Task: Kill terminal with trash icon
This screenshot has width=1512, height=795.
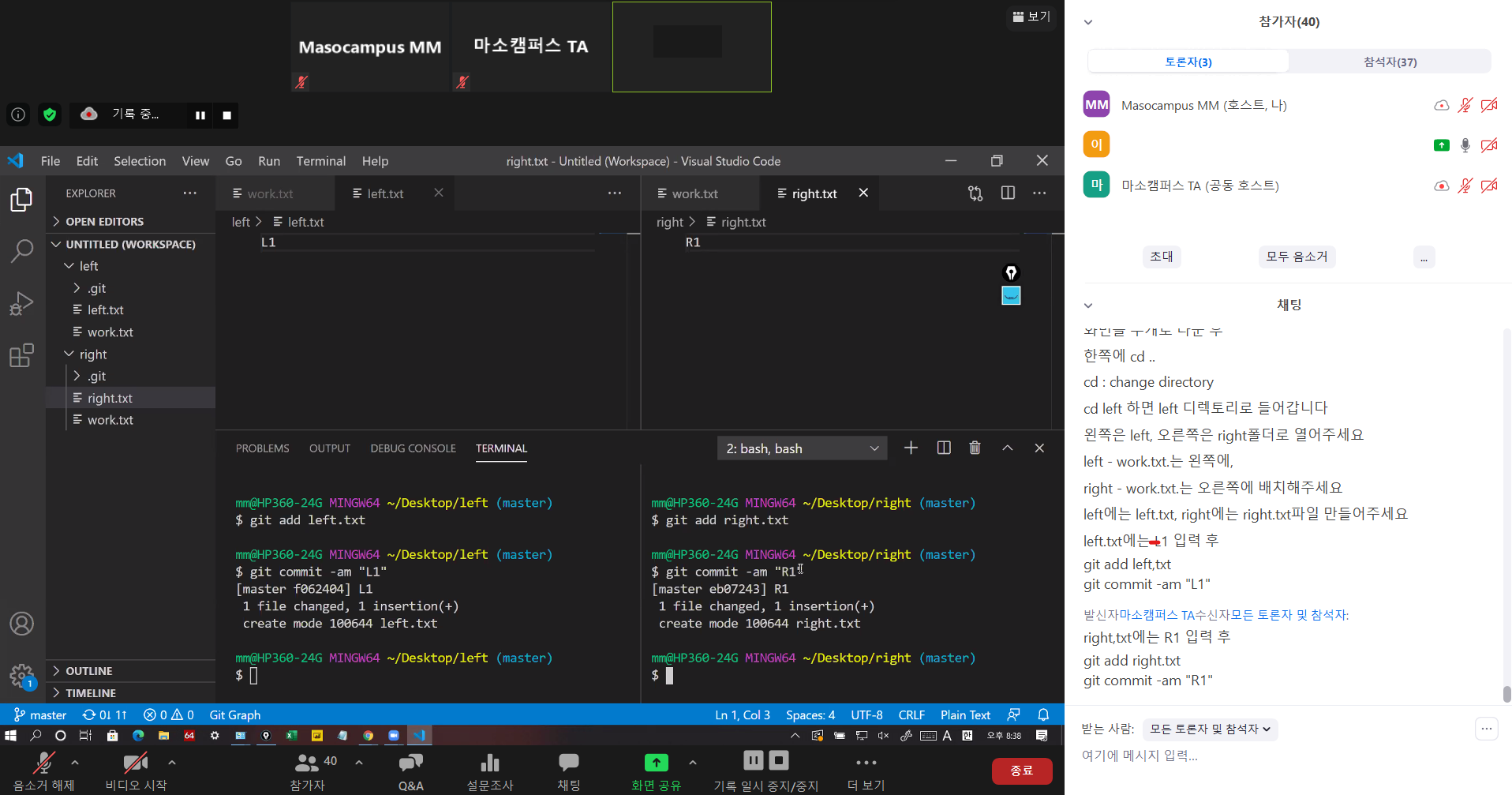Action: 975,448
